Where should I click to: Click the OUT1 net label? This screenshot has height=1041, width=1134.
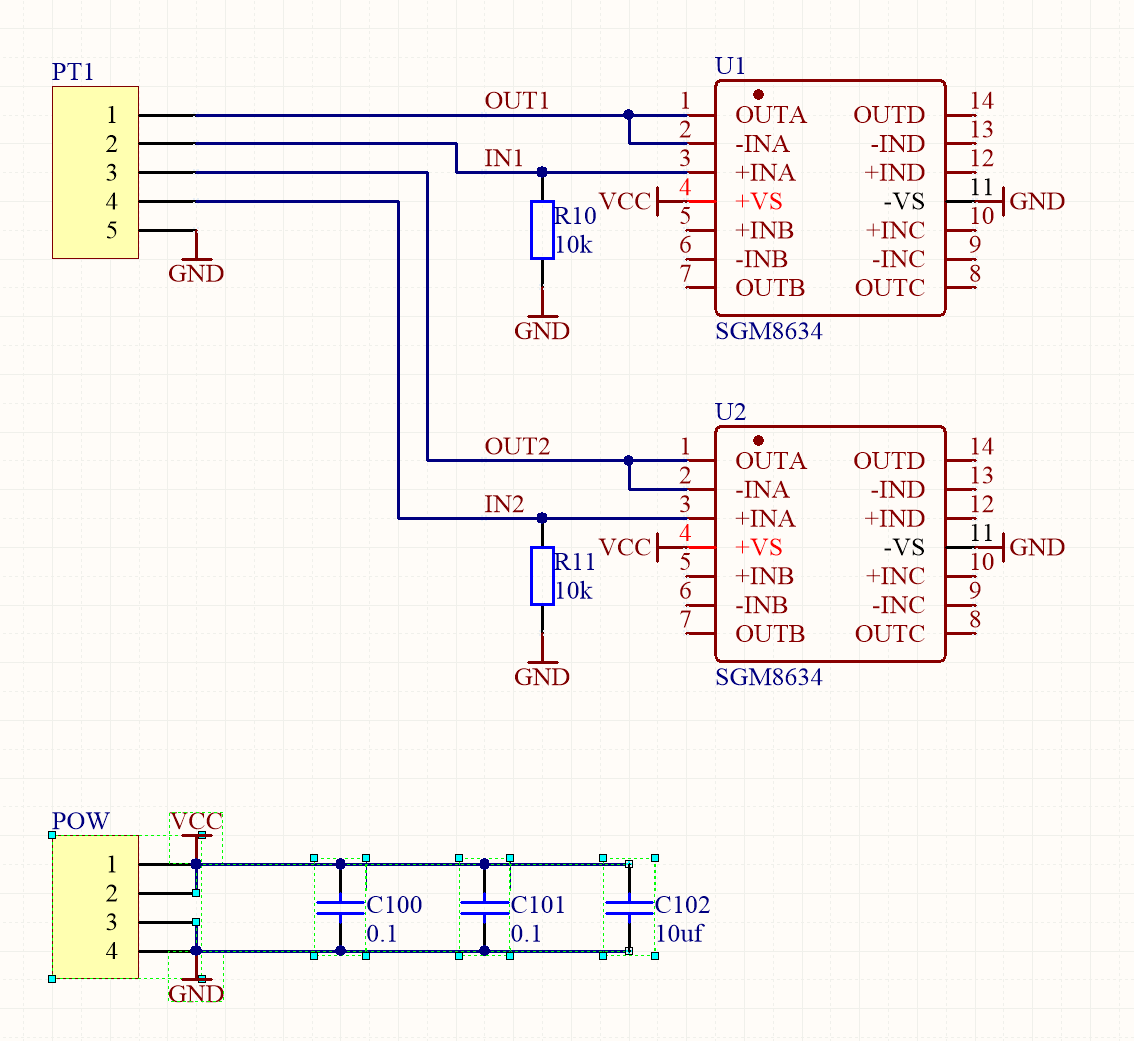(517, 101)
